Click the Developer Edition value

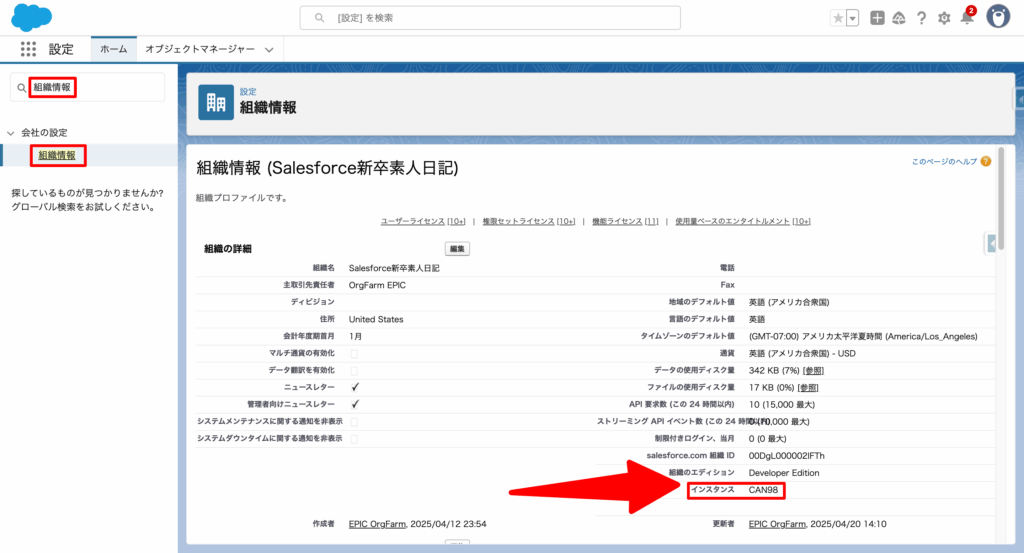pyautogui.click(x=784, y=473)
